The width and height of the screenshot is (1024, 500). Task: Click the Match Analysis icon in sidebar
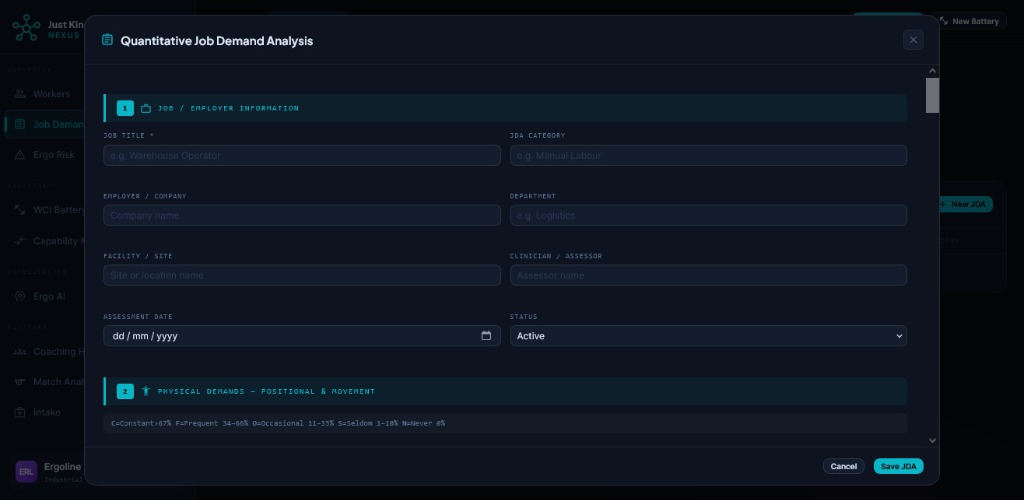pyautogui.click(x=20, y=382)
